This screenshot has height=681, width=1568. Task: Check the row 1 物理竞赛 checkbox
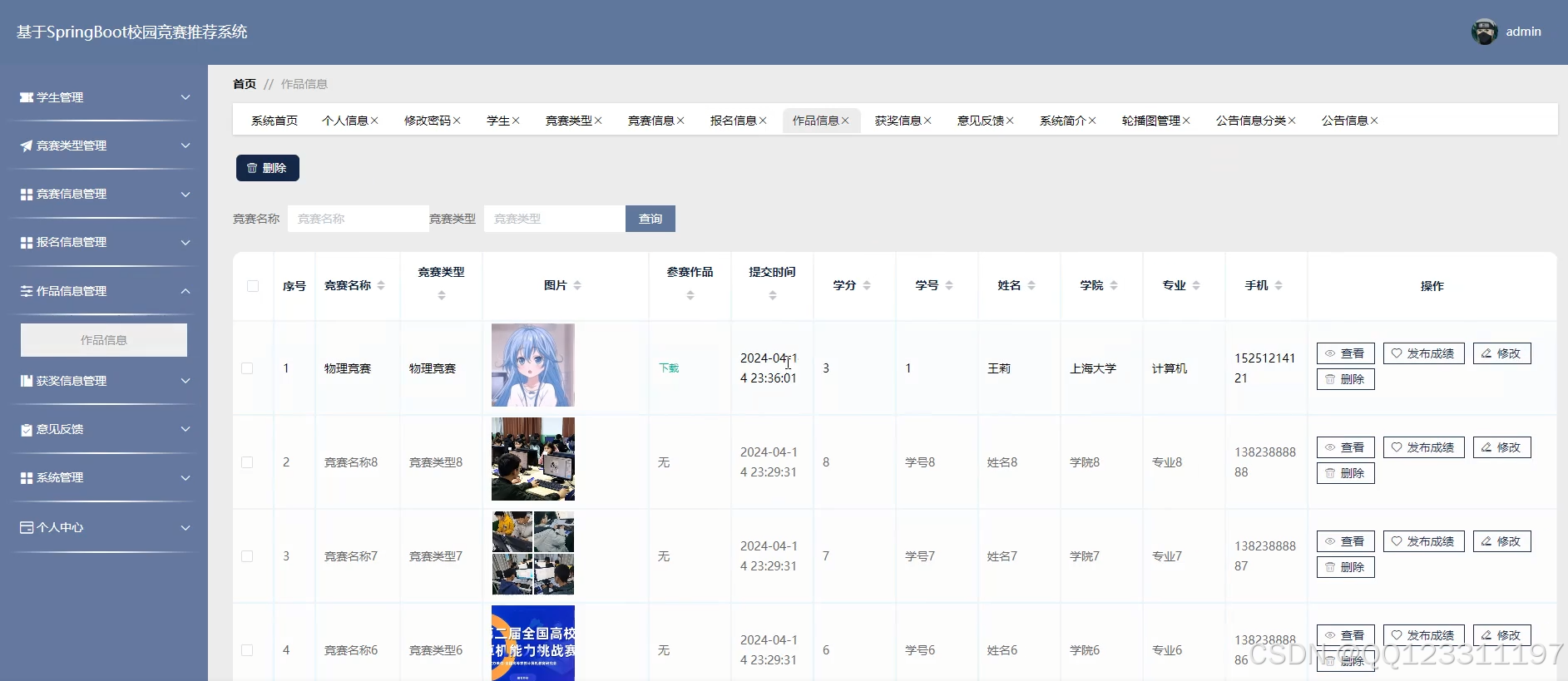(247, 368)
